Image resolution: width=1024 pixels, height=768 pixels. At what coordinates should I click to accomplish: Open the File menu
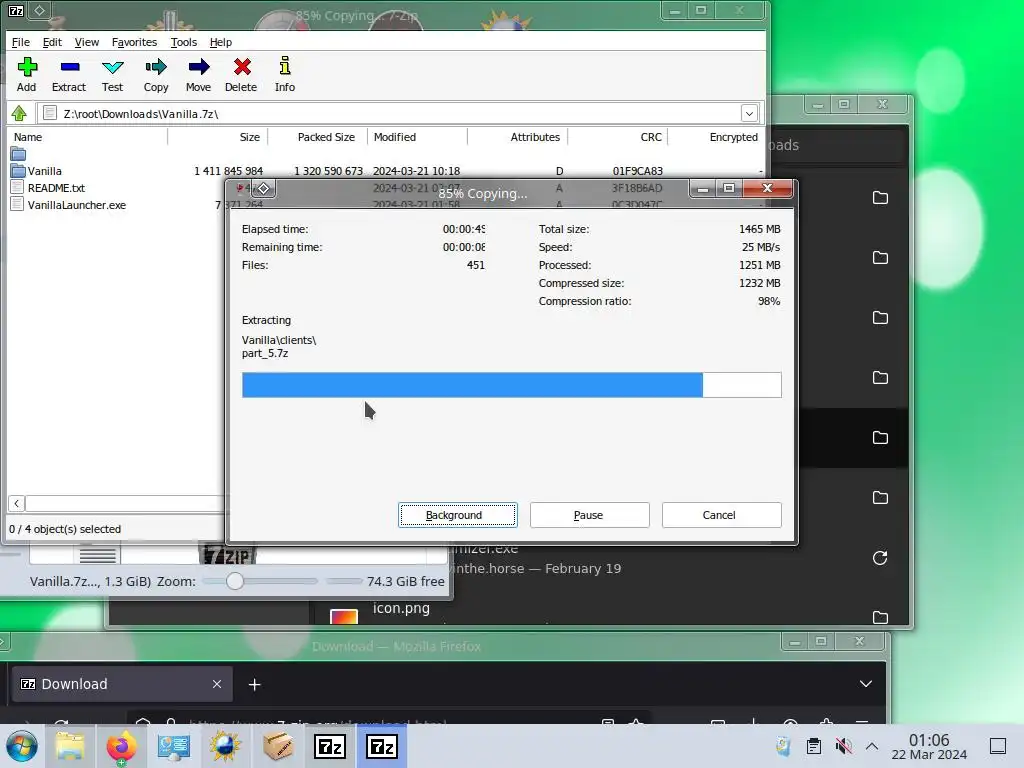coord(21,42)
